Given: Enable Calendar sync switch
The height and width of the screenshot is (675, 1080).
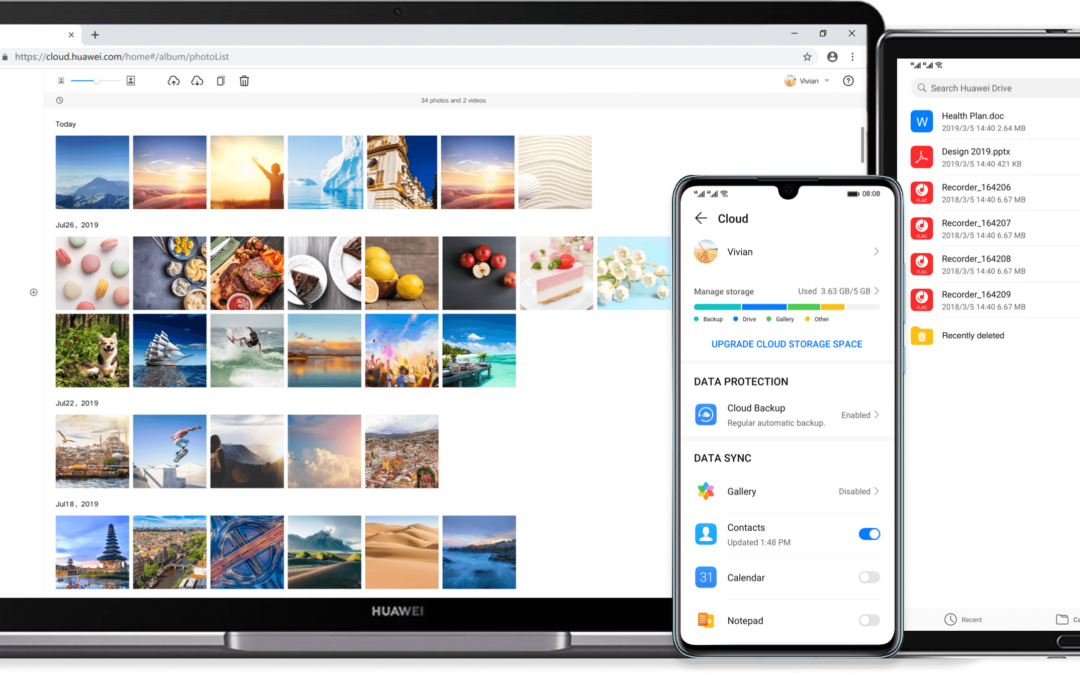Looking at the screenshot, I should point(869,577).
